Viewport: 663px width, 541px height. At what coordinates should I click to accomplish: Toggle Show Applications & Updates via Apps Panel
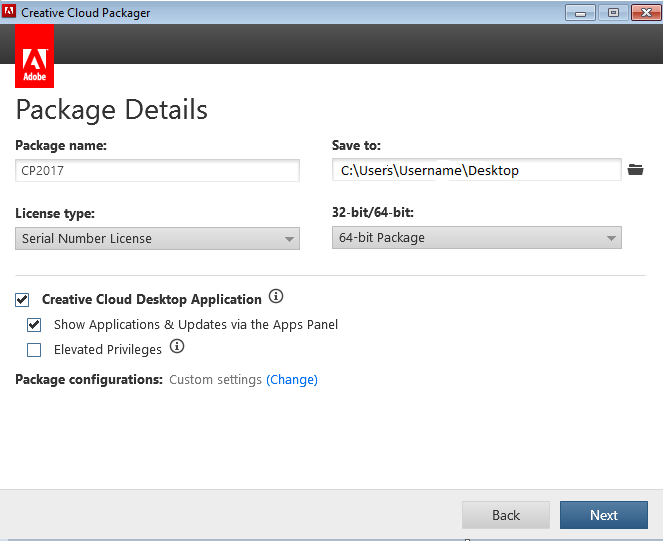pyautogui.click(x=34, y=324)
